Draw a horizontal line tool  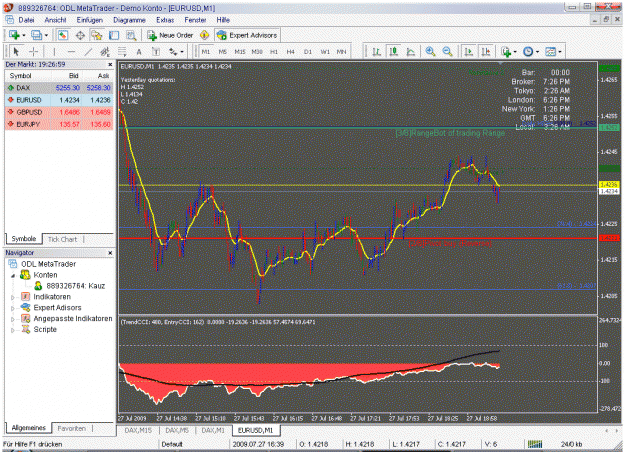71,51
